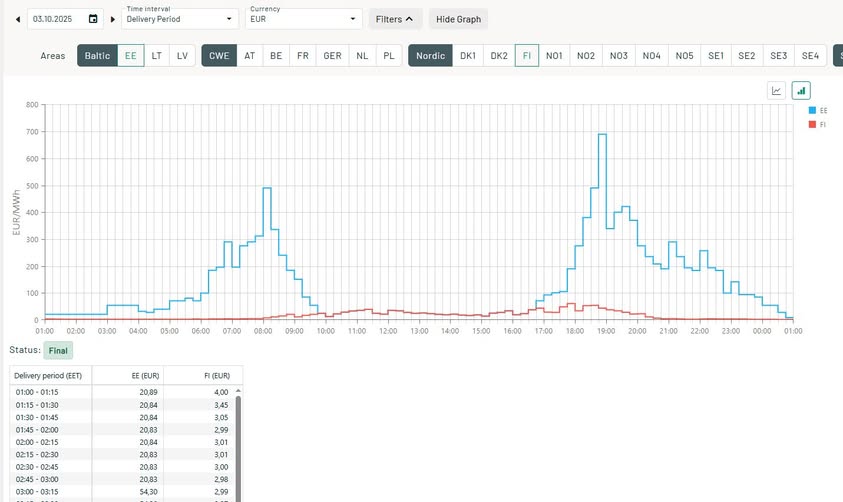
Task: Select the Baltic area group
Action: click(97, 56)
